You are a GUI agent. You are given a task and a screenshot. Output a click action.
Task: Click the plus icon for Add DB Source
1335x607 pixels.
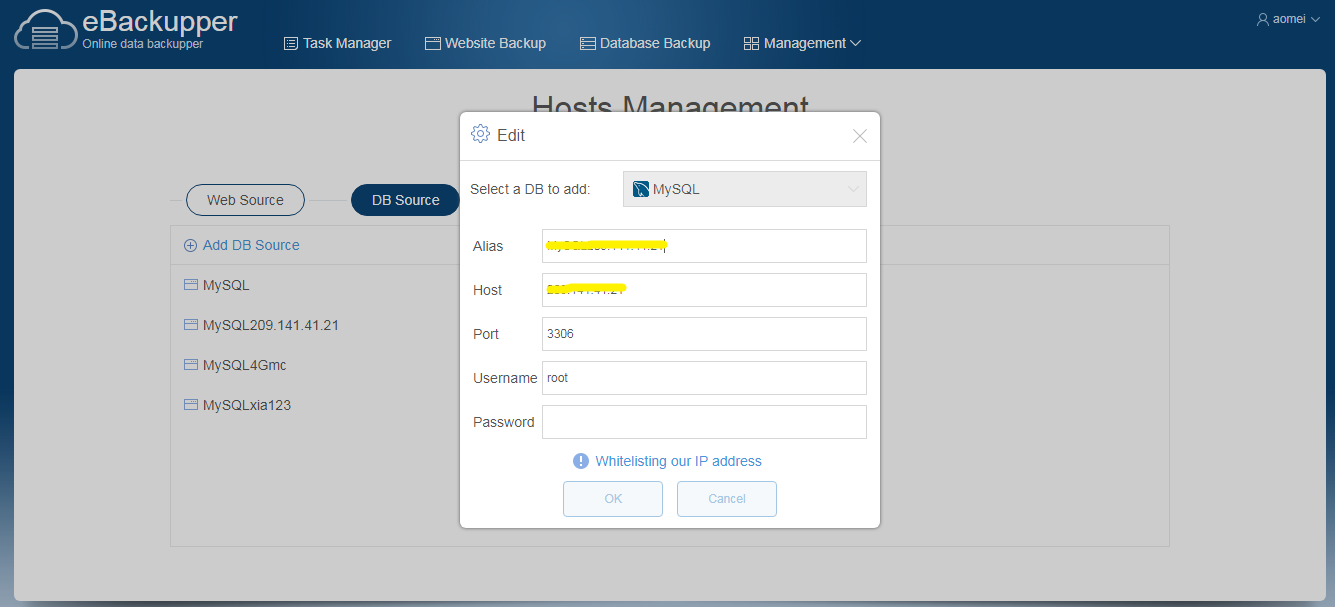pos(190,245)
